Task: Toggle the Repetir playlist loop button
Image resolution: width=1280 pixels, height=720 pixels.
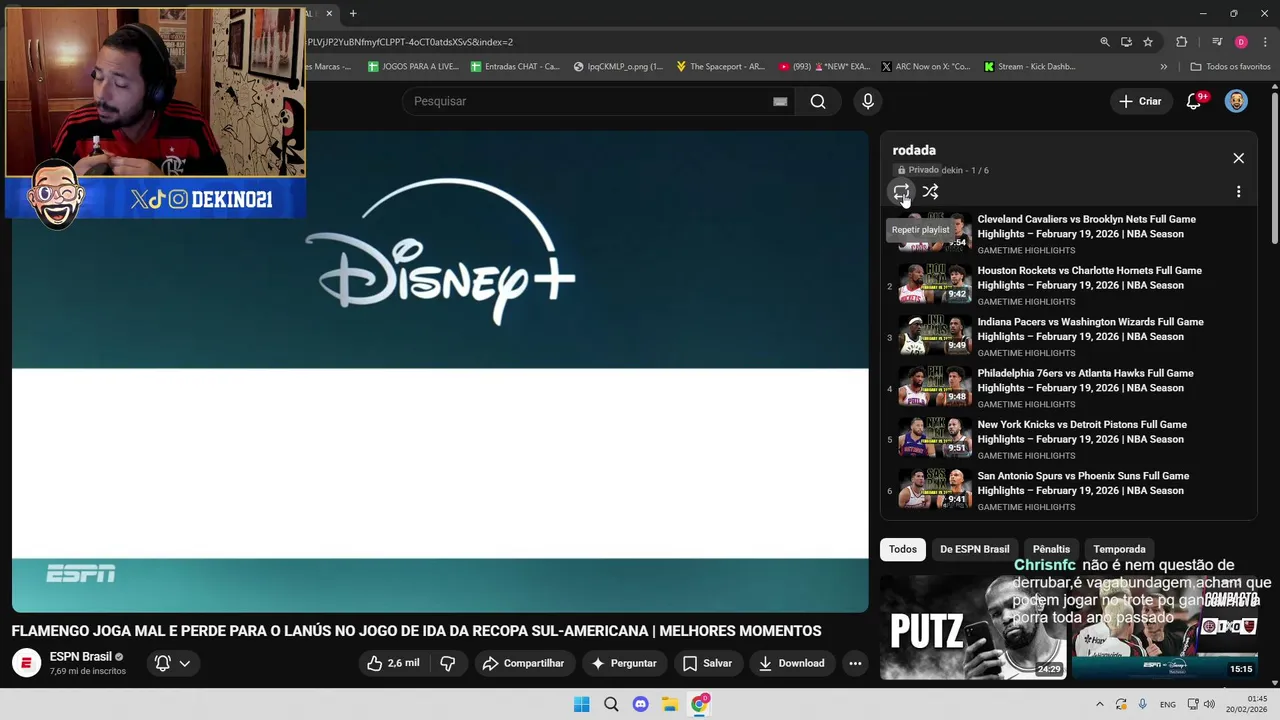Action: coord(901,191)
